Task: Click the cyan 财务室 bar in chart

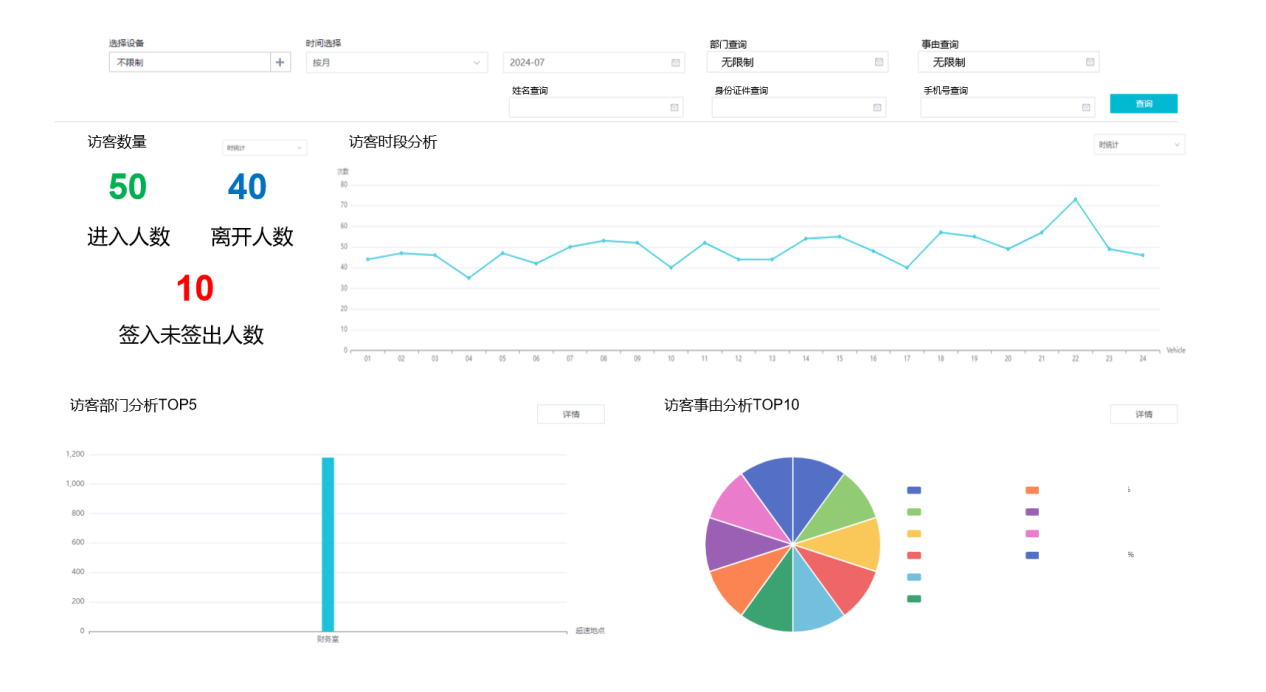Action: pyautogui.click(x=327, y=544)
